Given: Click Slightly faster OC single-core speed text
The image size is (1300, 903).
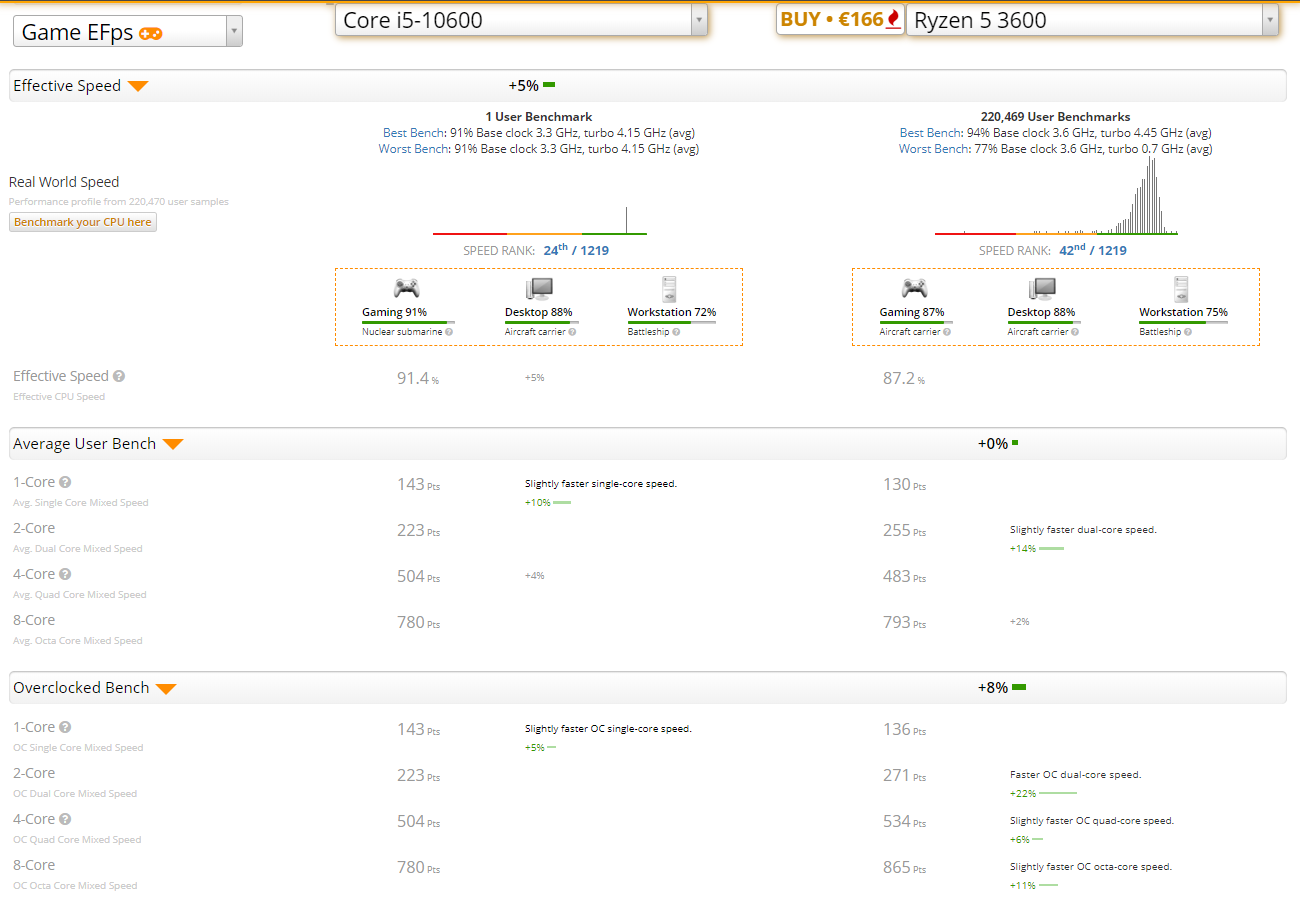Looking at the screenshot, I should 608,729.
